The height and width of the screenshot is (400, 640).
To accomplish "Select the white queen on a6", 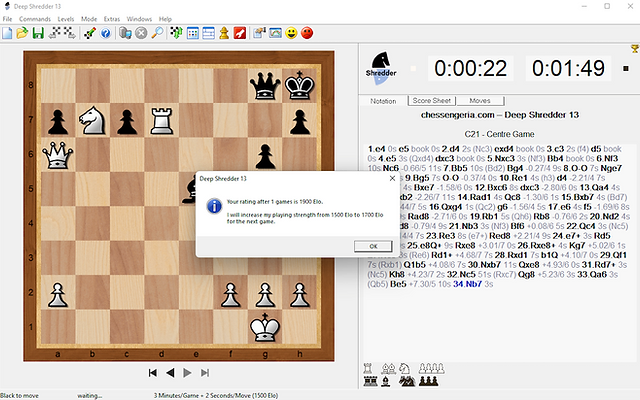I will (x=58, y=155).
